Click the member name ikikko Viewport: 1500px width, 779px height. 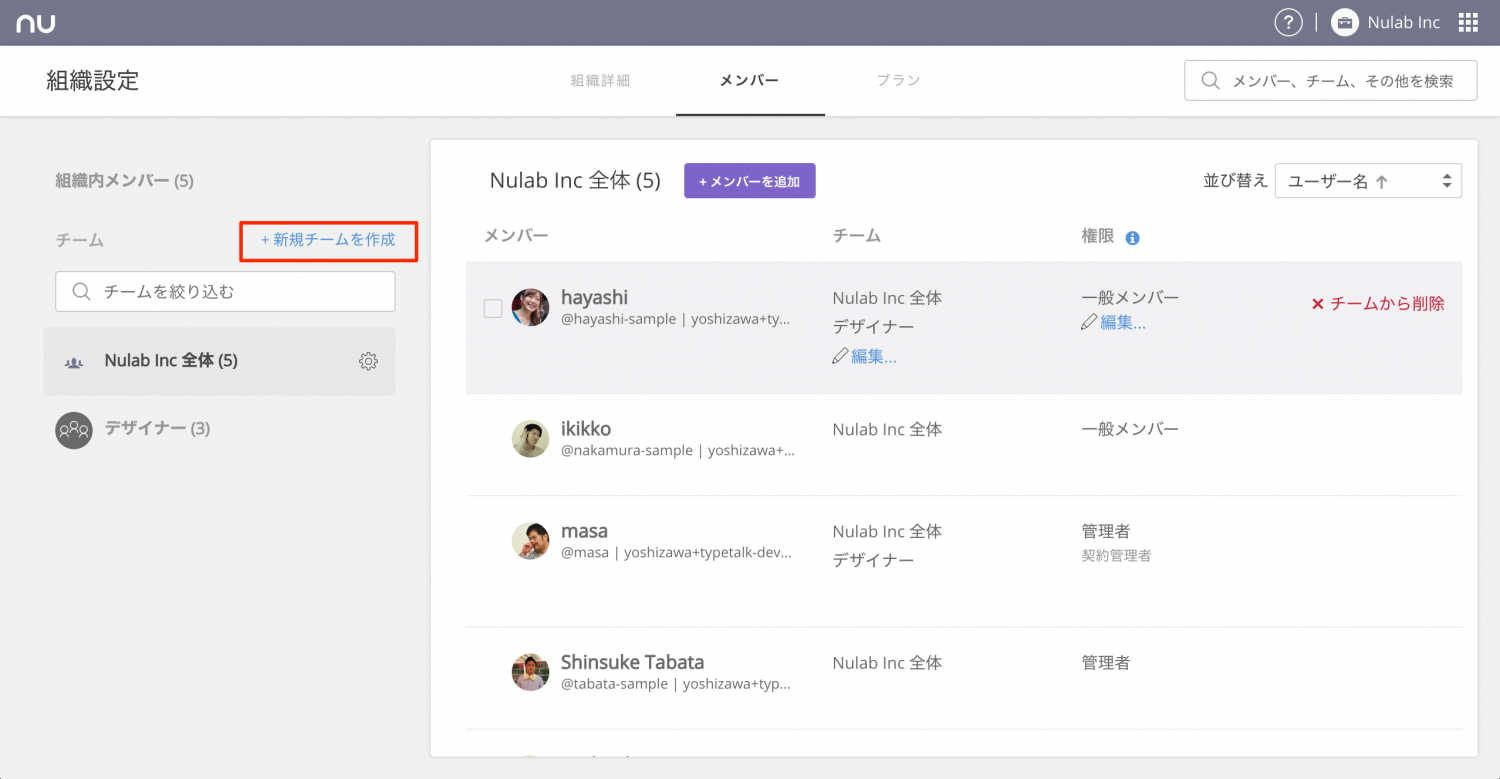click(x=586, y=429)
